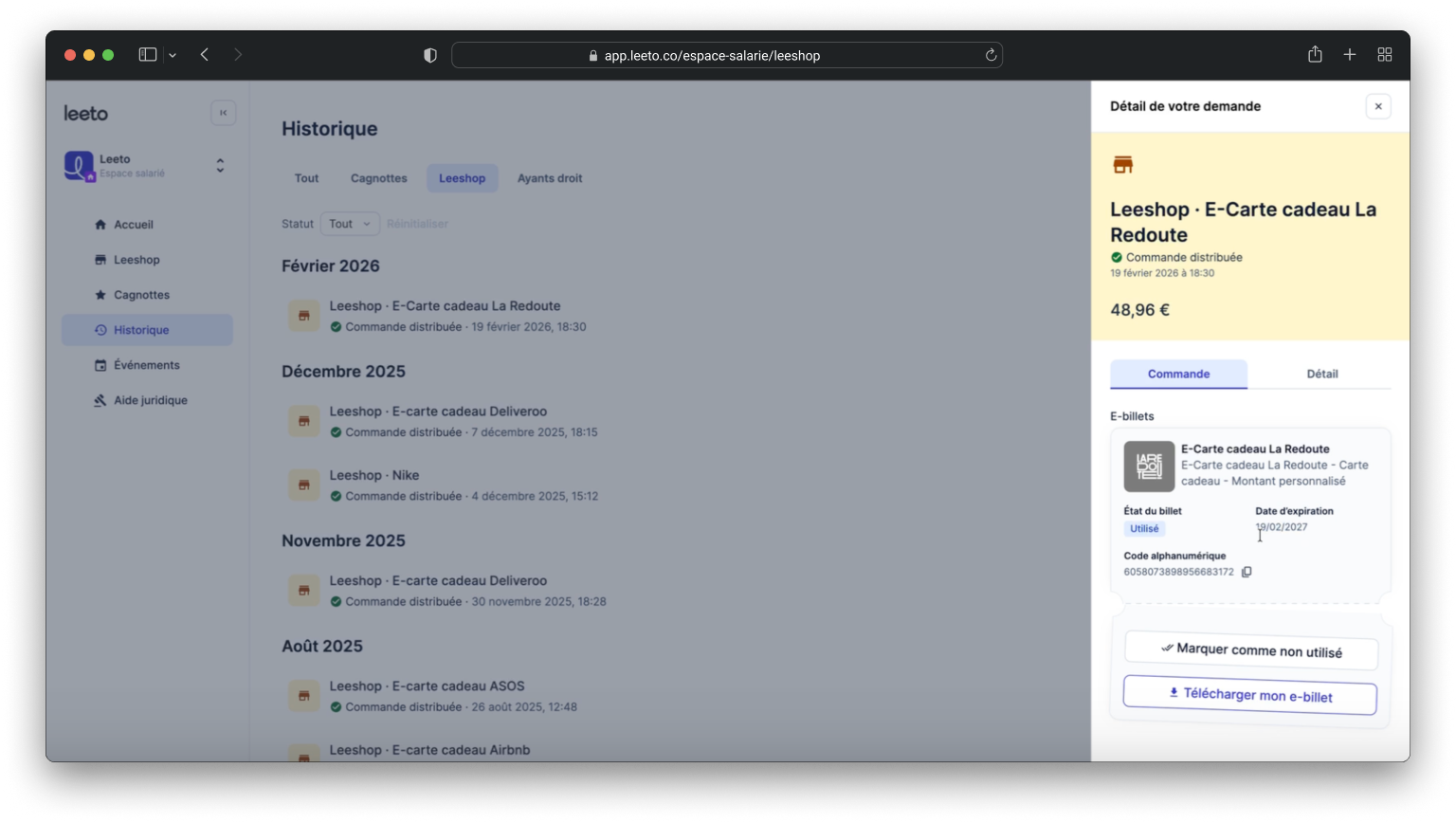Switch to the Détail tab
This screenshot has width=1456, height=823.
tap(1321, 374)
